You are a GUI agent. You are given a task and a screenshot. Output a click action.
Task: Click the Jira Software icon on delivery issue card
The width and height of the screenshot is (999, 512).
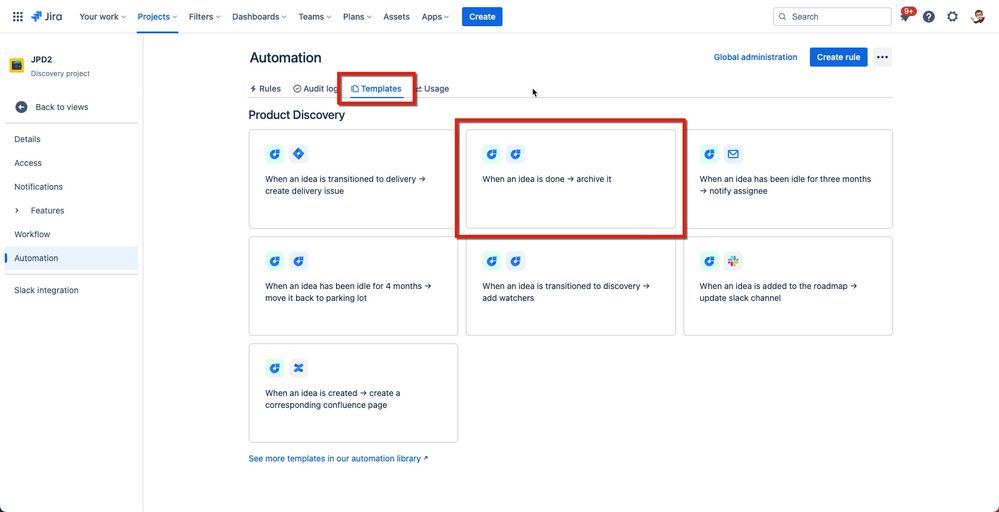click(298, 154)
